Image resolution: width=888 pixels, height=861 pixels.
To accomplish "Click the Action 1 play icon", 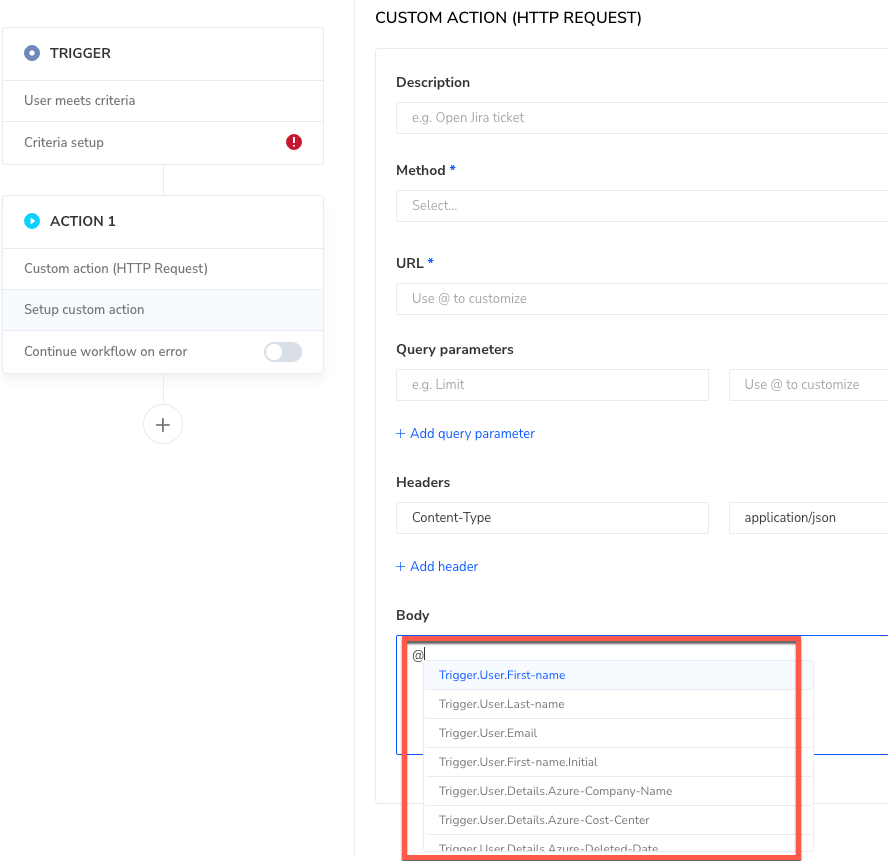I will pyautogui.click(x=32, y=221).
